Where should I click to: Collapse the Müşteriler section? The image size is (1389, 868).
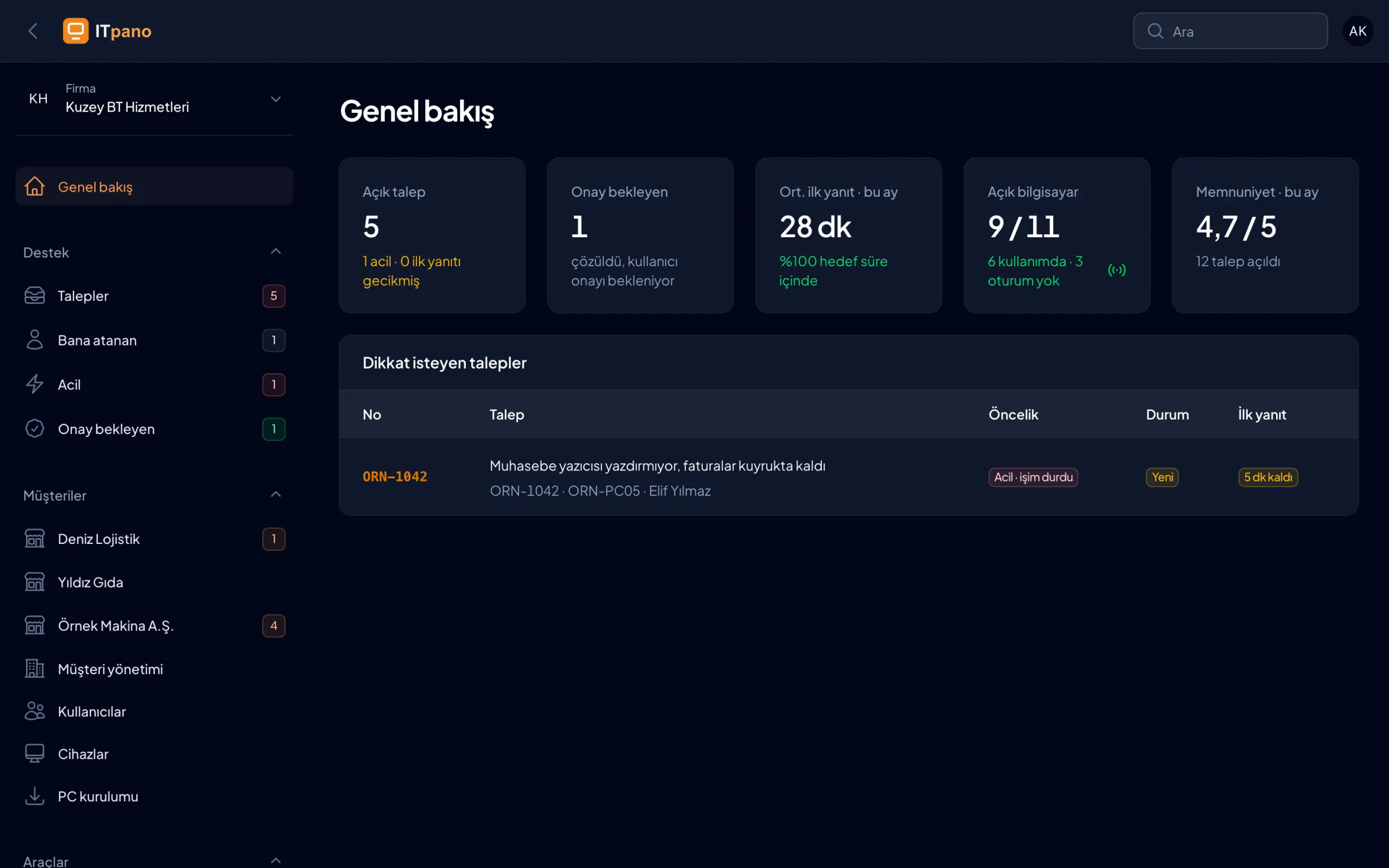coord(276,495)
